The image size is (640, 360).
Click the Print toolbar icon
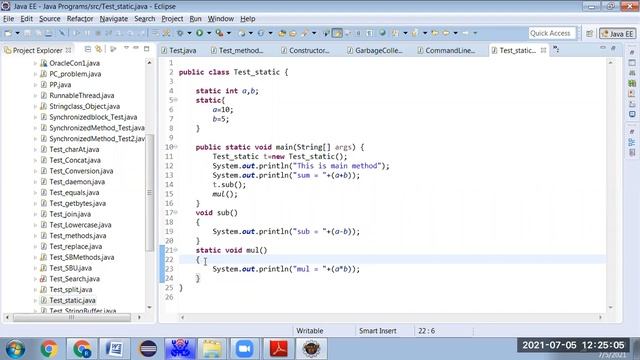49,33
